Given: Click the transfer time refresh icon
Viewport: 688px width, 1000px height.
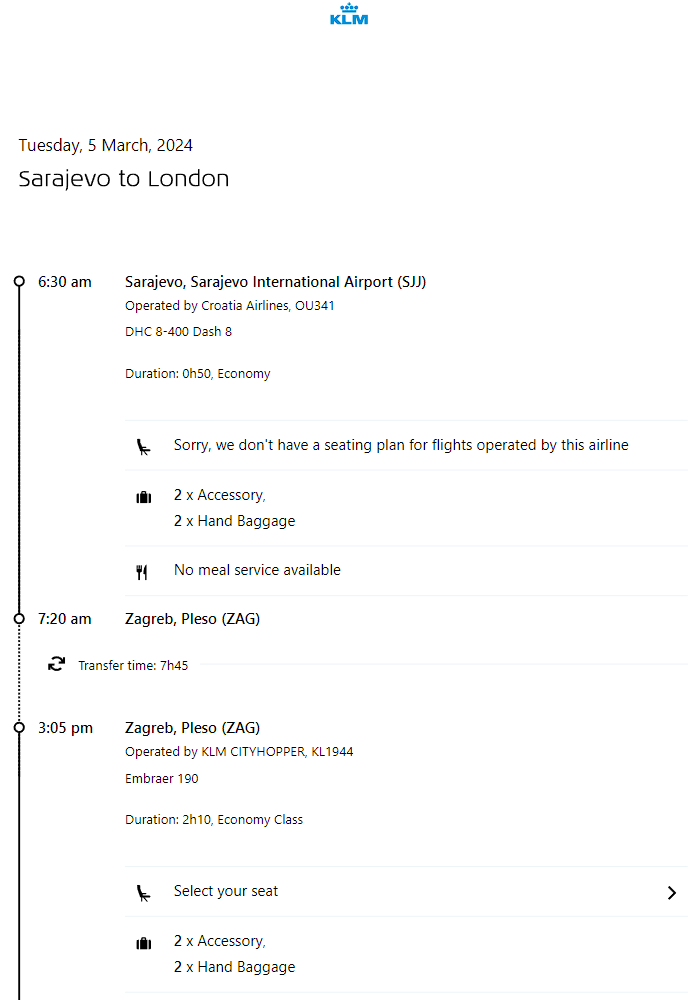Looking at the screenshot, I should pos(57,664).
